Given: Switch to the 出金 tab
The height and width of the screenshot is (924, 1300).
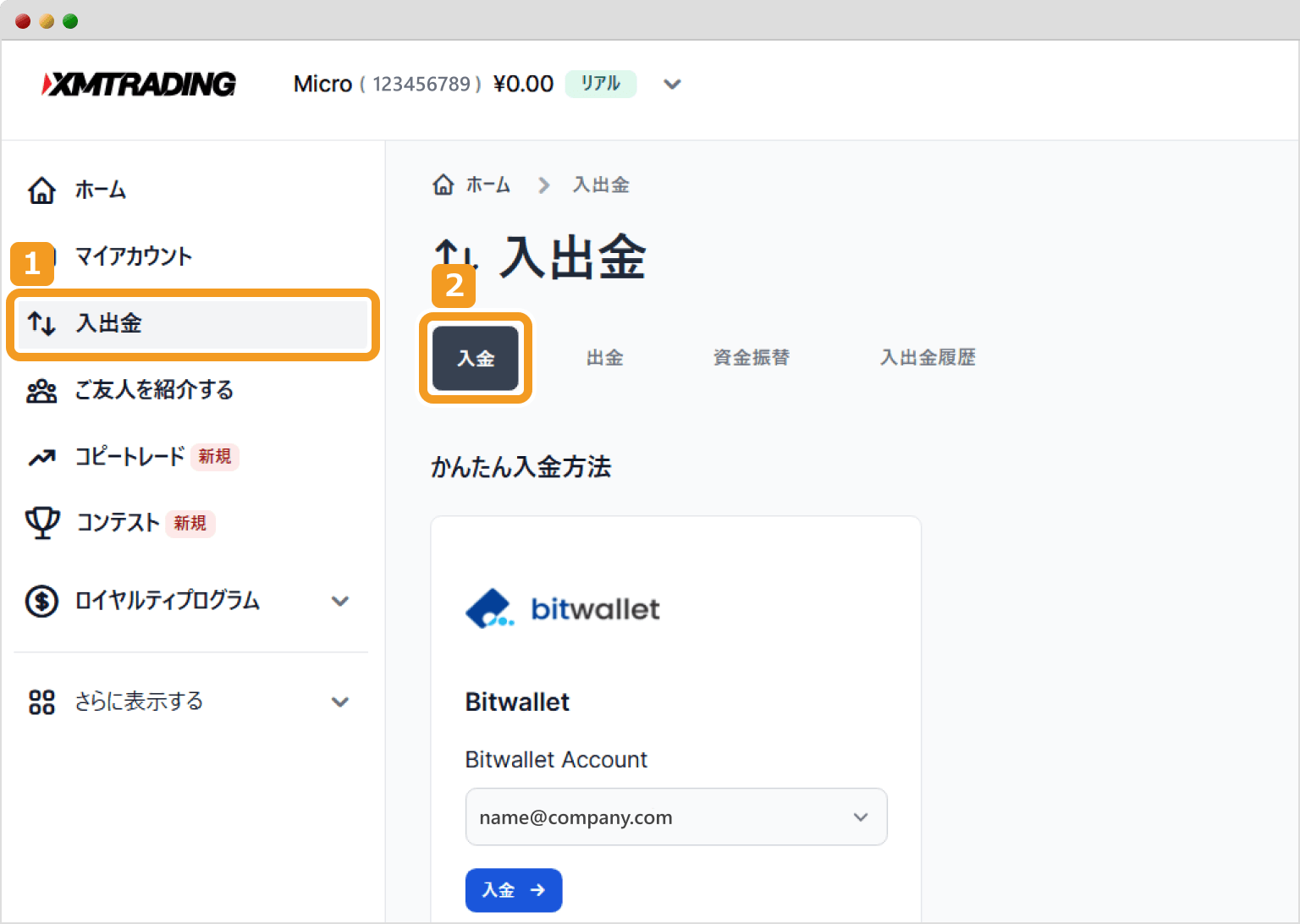Looking at the screenshot, I should [605, 358].
